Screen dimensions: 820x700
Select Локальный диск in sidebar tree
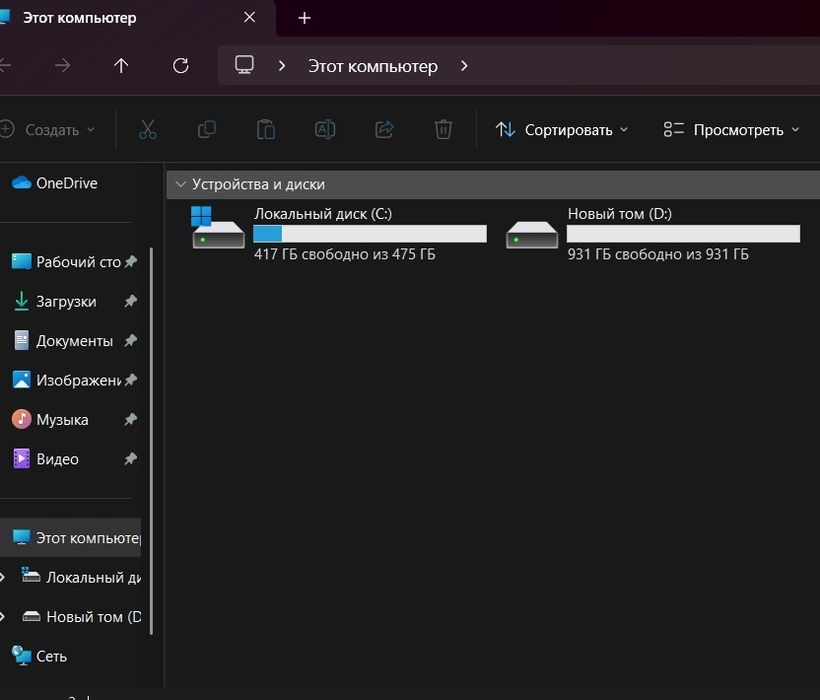point(81,577)
